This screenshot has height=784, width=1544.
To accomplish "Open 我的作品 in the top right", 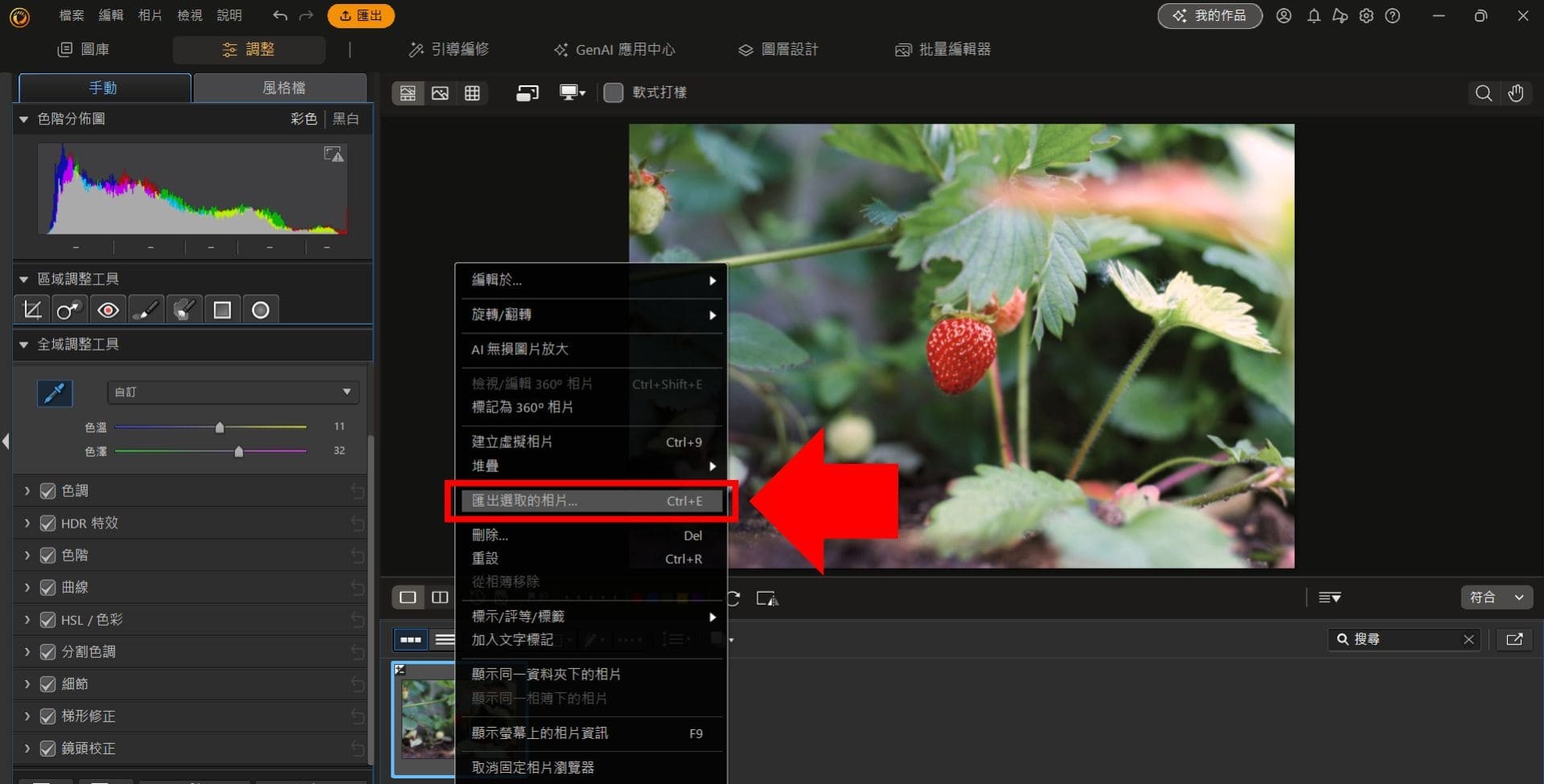I will tap(1209, 15).
